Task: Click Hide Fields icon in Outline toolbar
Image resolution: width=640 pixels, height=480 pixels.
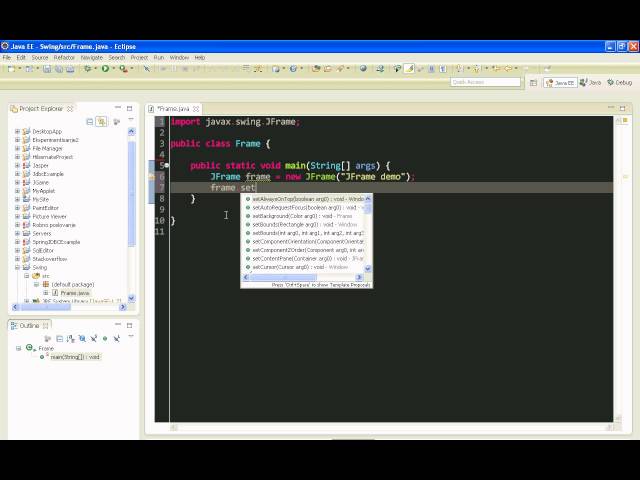Action: [82, 339]
